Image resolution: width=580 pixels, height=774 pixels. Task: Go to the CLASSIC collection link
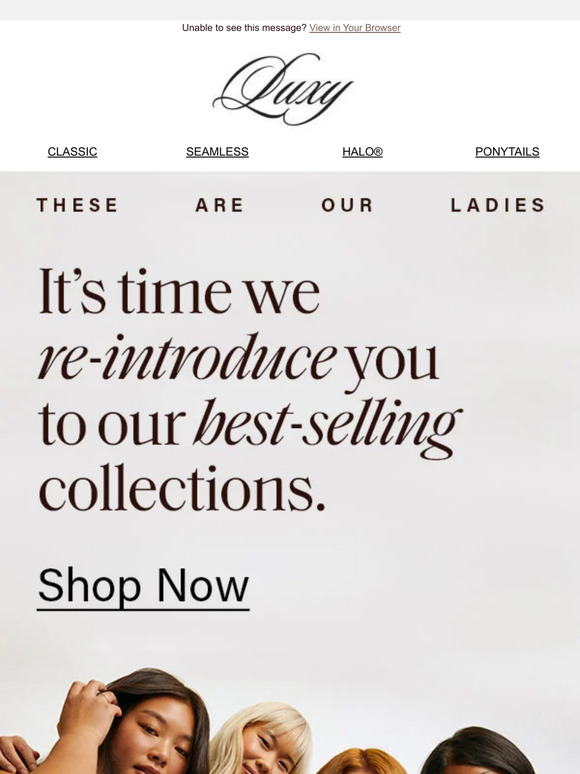coord(72,152)
